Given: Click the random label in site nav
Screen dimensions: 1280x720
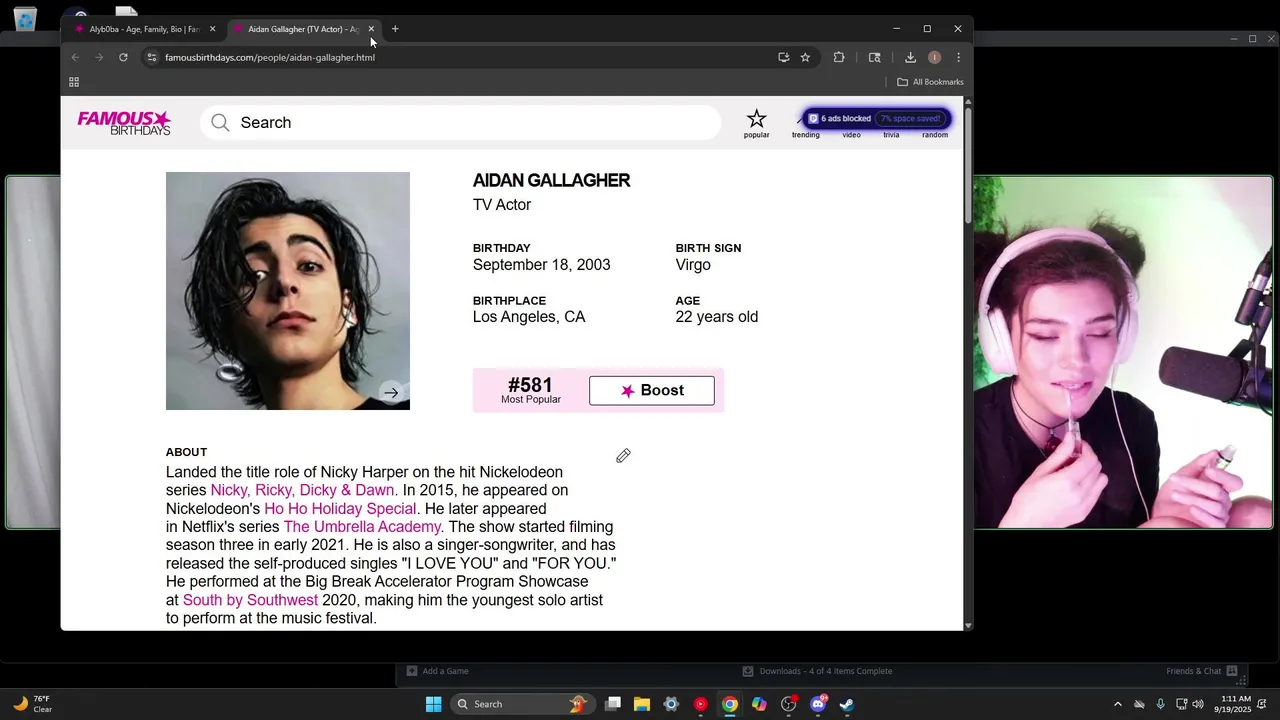Looking at the screenshot, I should click(x=935, y=135).
